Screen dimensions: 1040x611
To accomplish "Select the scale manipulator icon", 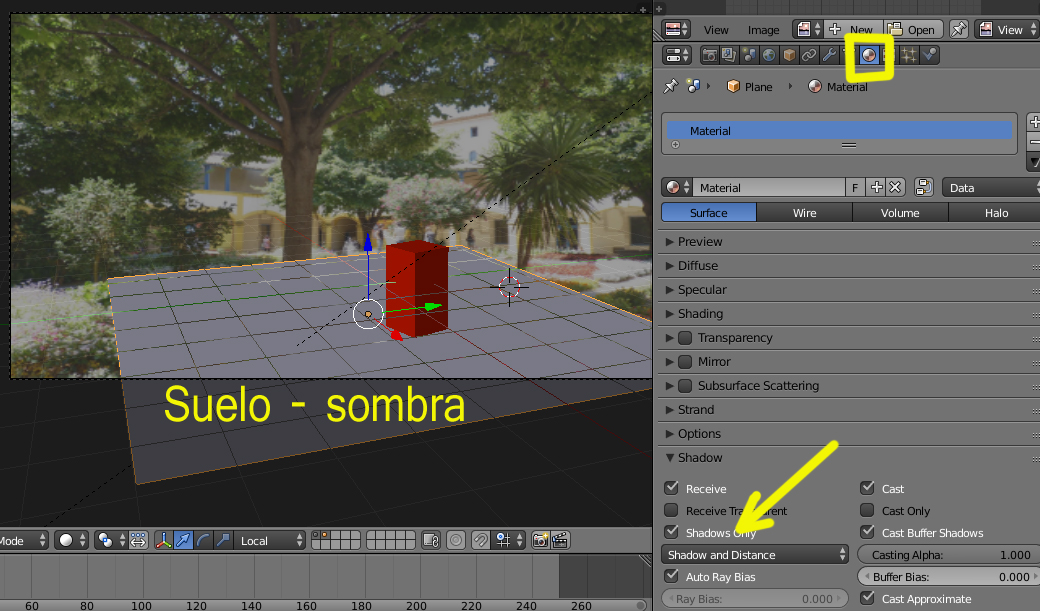I will [223, 540].
